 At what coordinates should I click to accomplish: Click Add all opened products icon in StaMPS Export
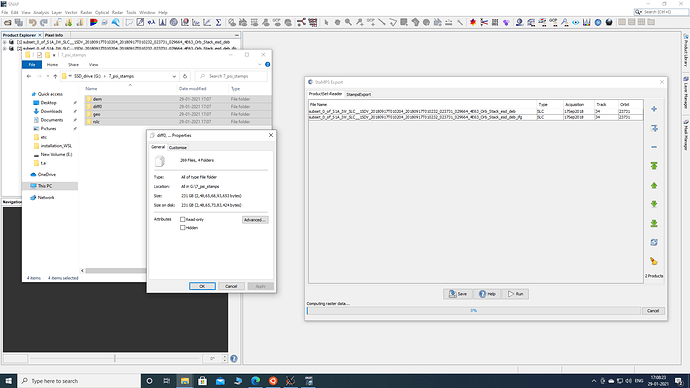pos(654,128)
